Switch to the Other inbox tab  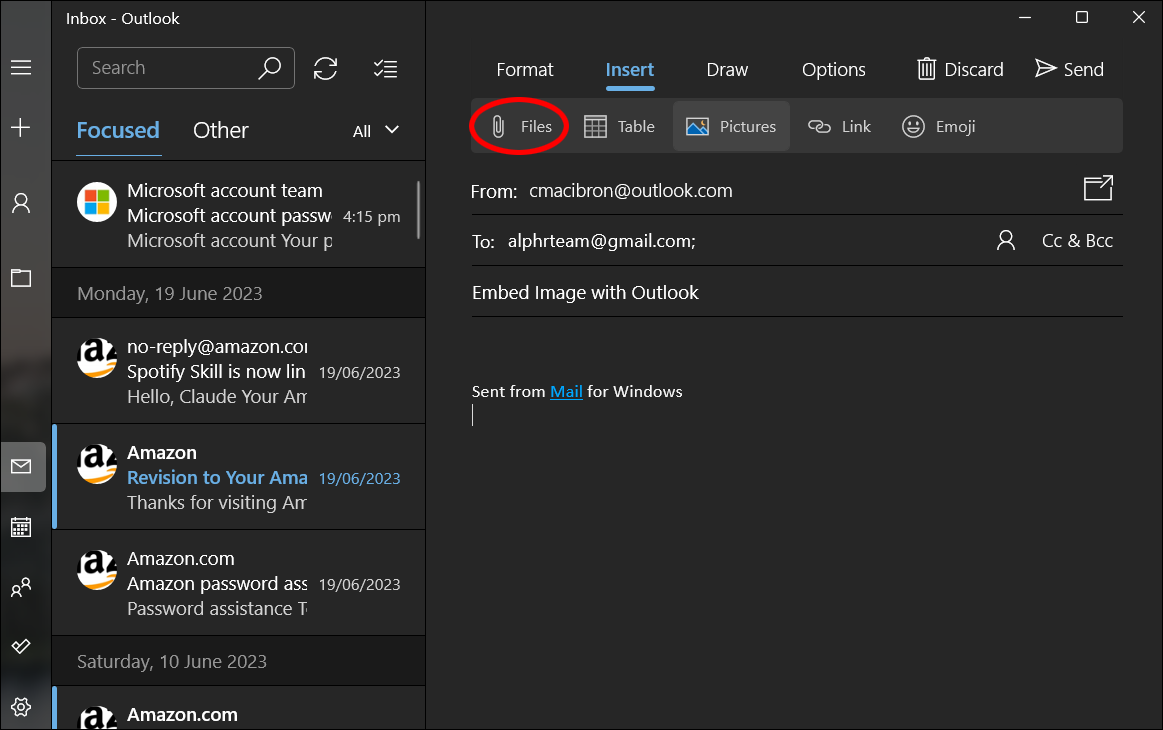(x=220, y=131)
